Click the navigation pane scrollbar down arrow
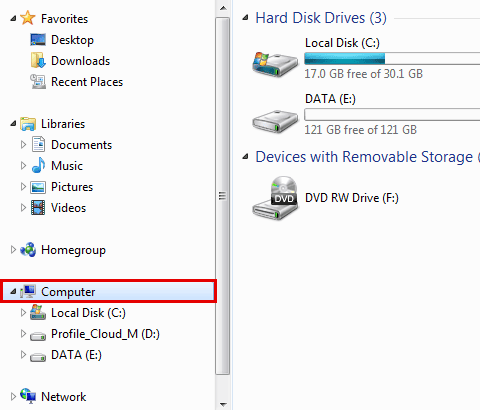The height and width of the screenshot is (410, 480). 223,405
